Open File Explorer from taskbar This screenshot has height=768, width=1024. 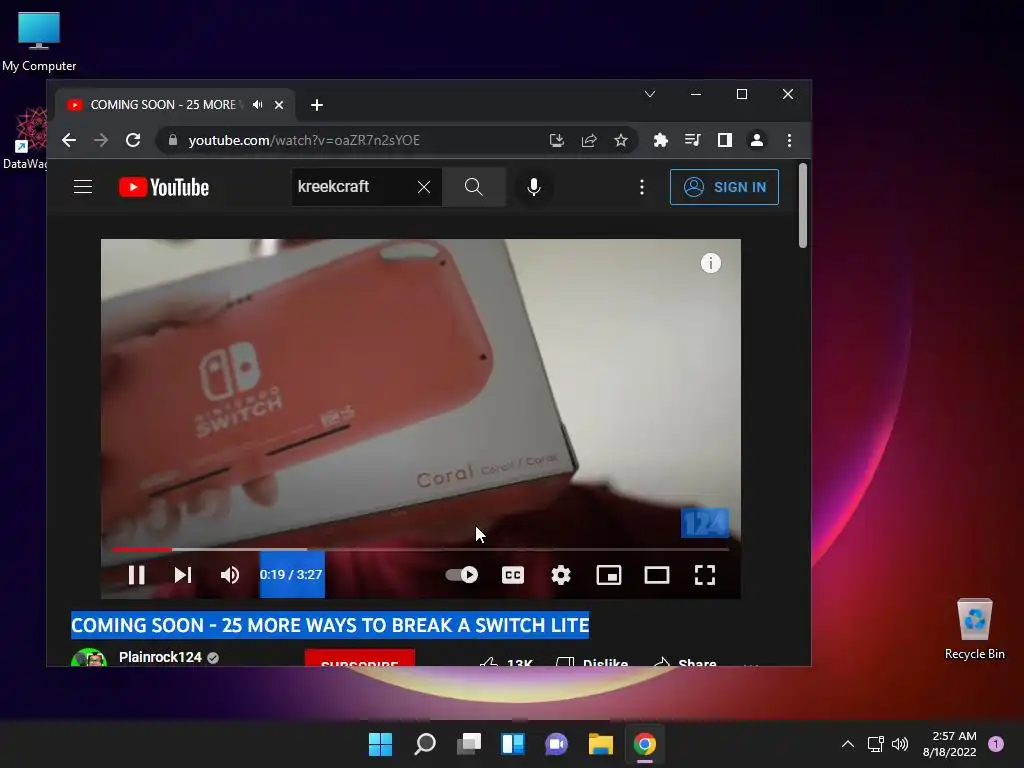click(x=600, y=744)
